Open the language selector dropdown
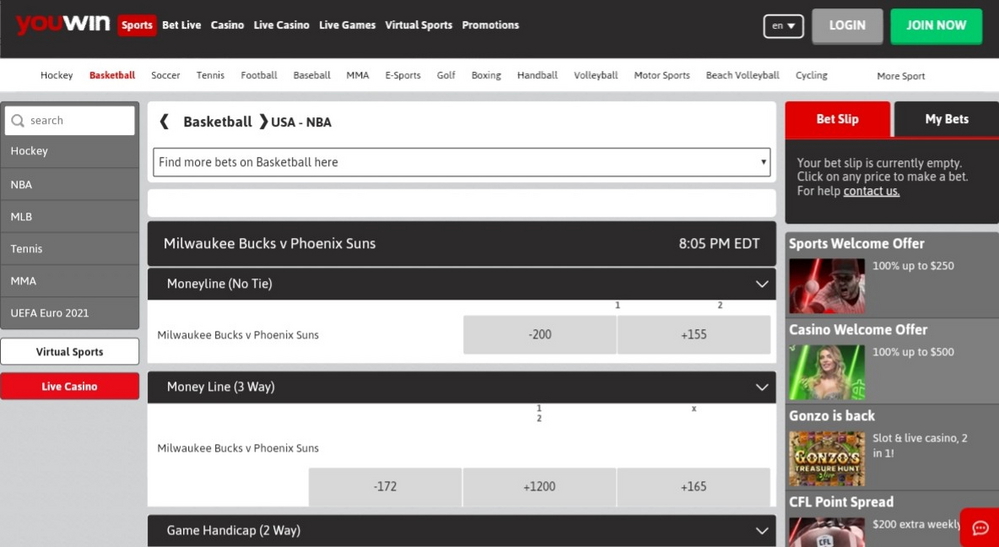The width and height of the screenshot is (999, 547). pos(783,26)
